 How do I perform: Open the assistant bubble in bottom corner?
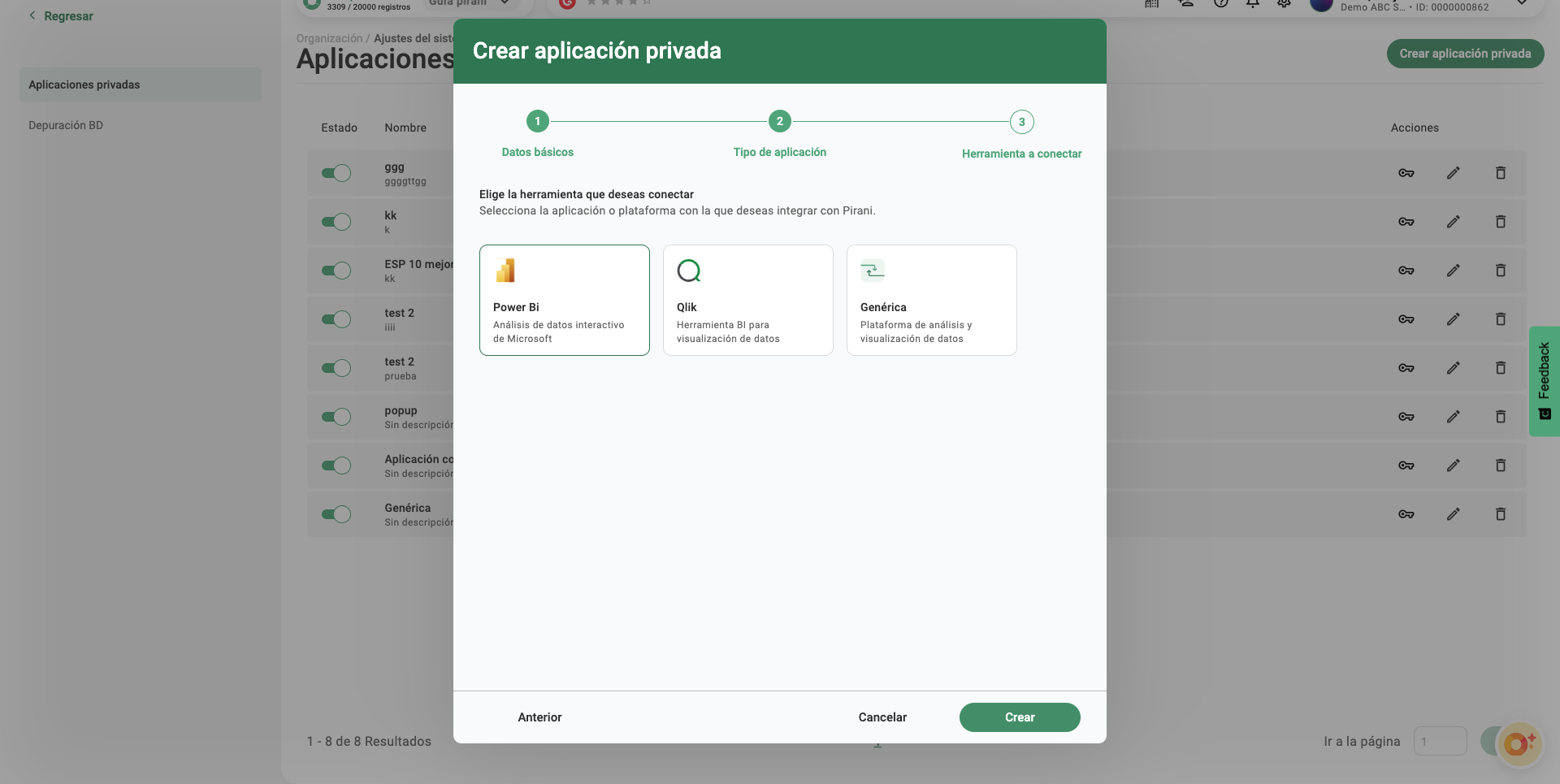point(1518,743)
